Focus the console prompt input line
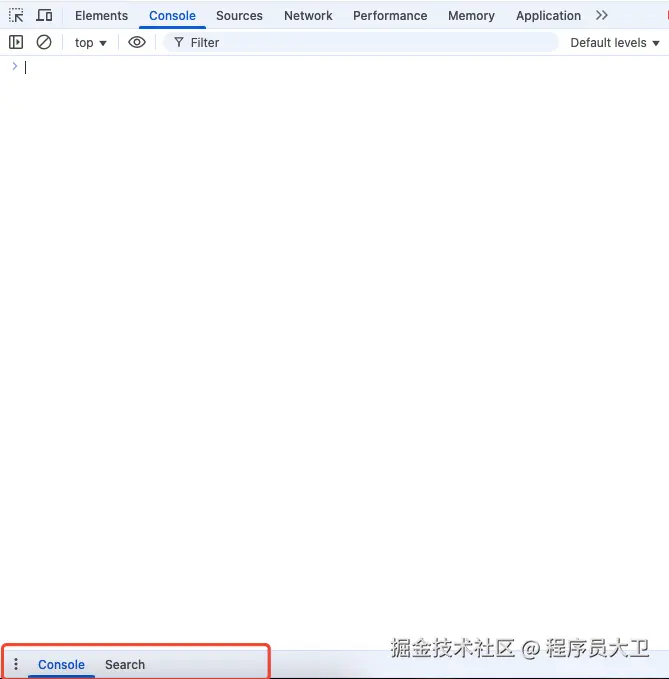Viewport: 669px width, 679px height. coord(300,67)
